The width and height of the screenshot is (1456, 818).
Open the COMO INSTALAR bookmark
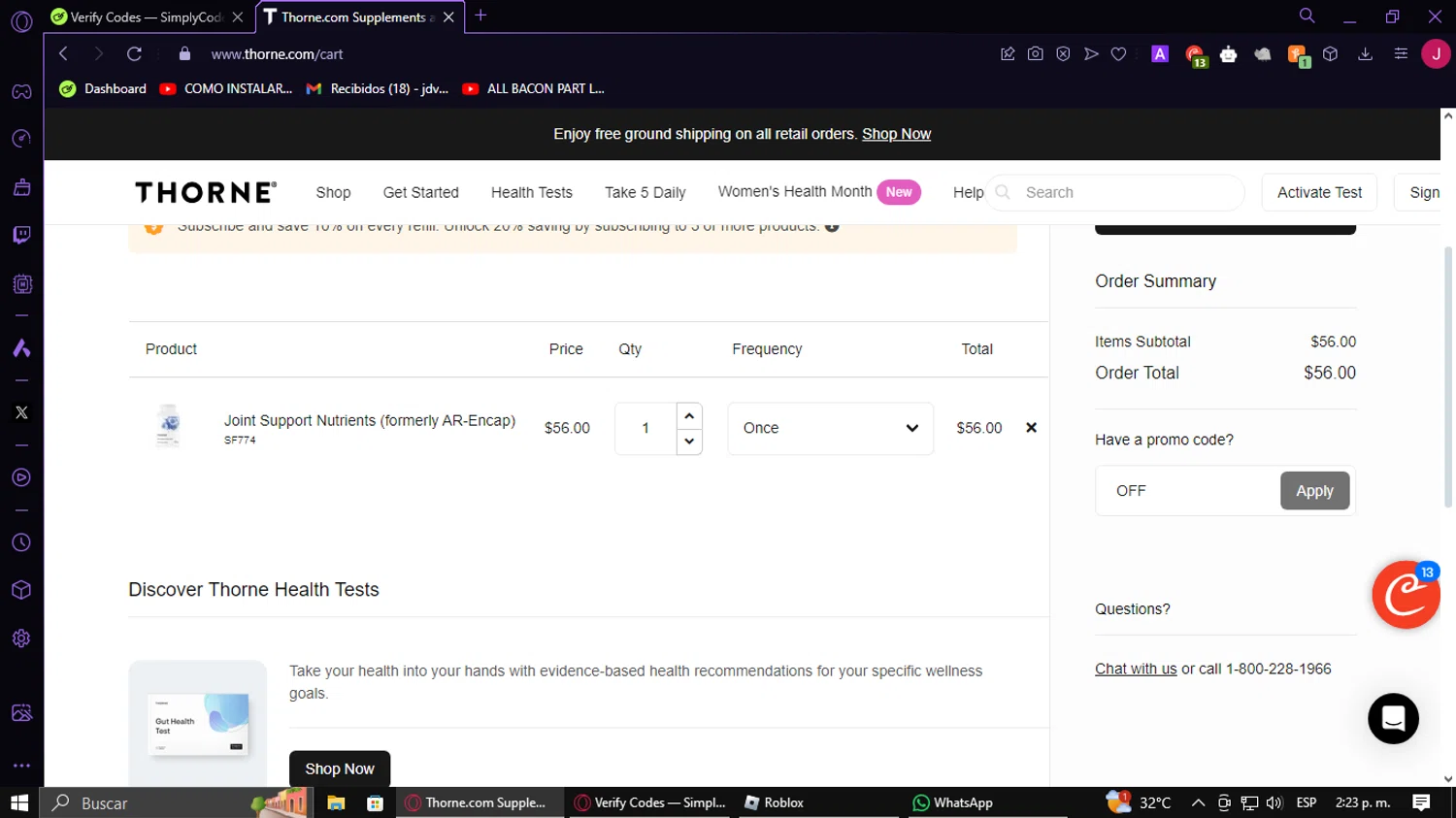[x=226, y=88]
